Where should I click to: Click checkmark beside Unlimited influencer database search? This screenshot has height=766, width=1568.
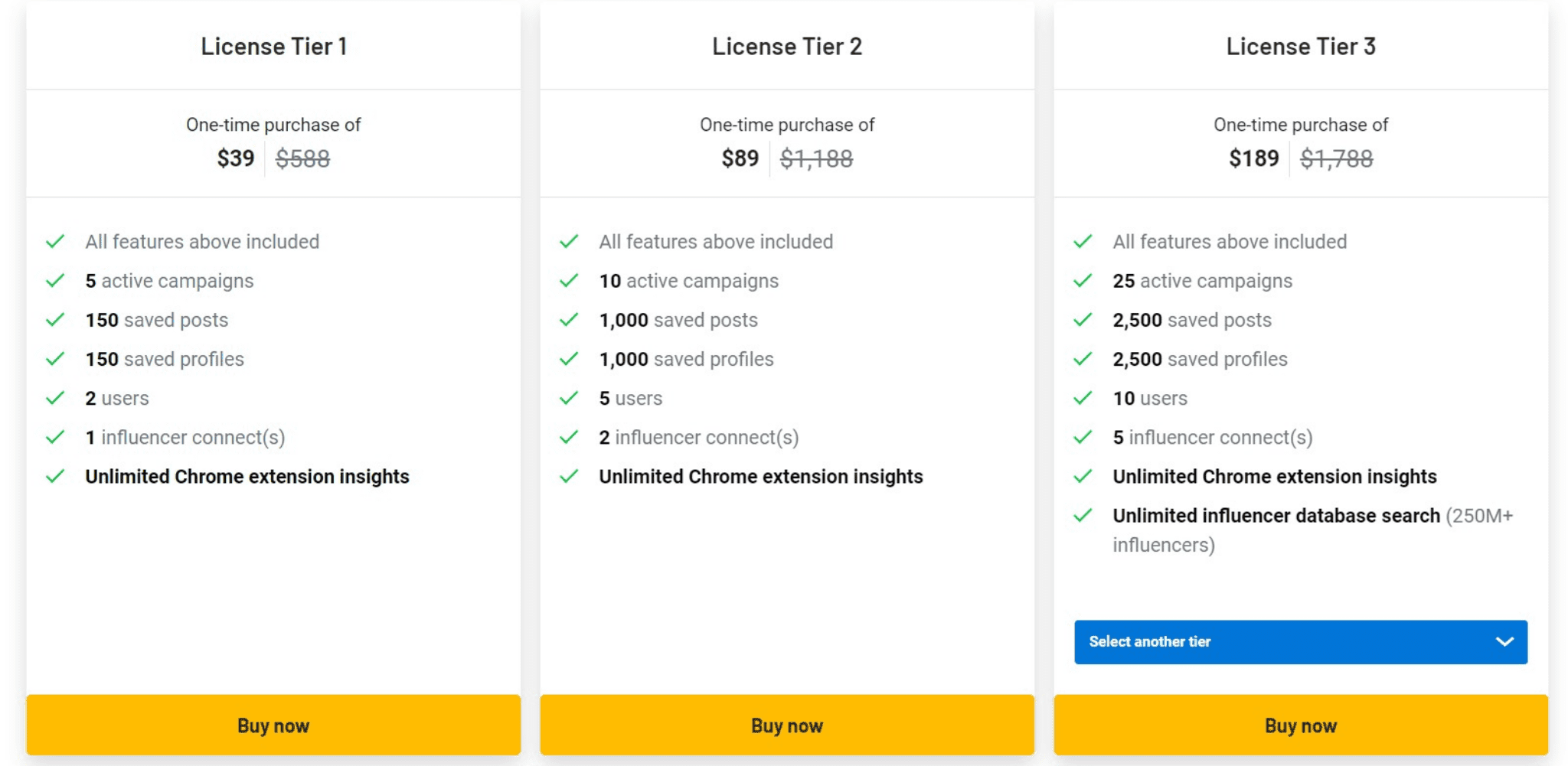[x=1083, y=516]
